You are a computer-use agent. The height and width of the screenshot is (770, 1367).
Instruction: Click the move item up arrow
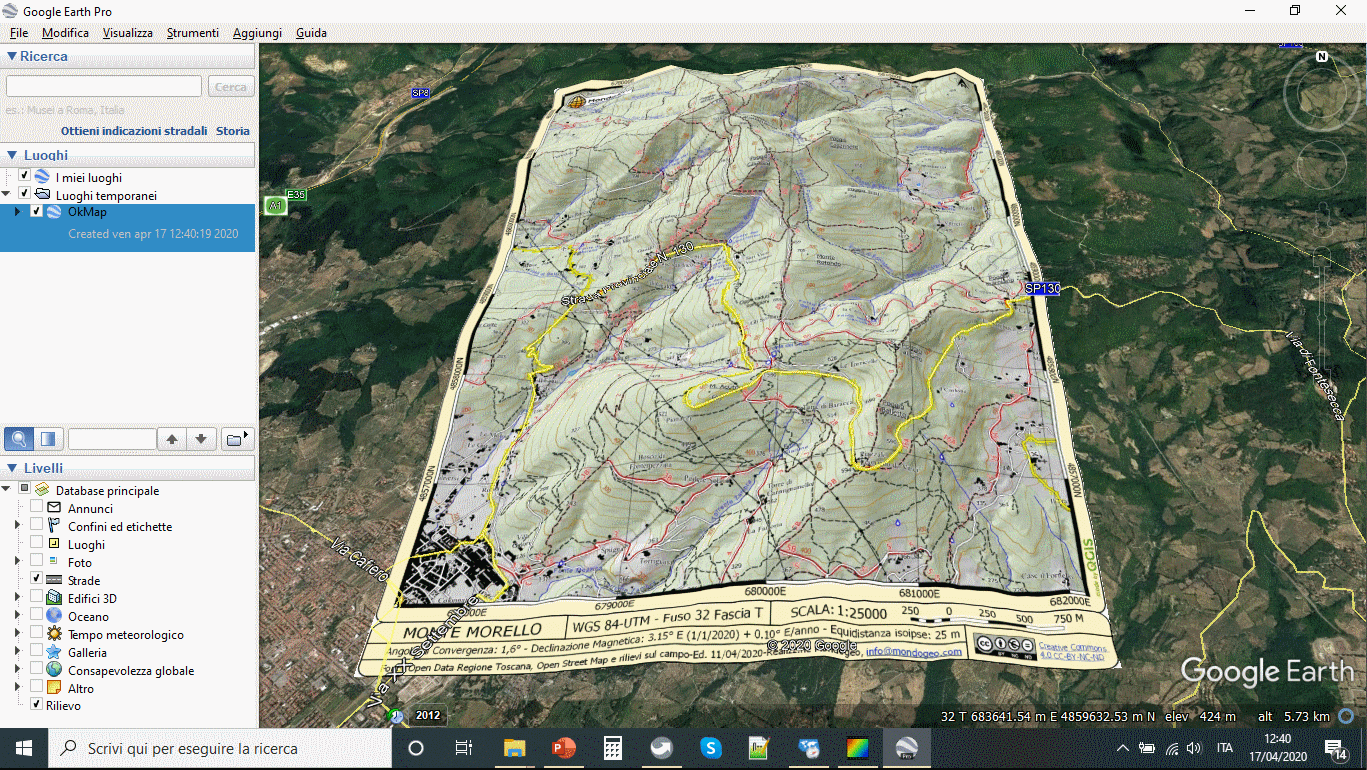pos(172,438)
